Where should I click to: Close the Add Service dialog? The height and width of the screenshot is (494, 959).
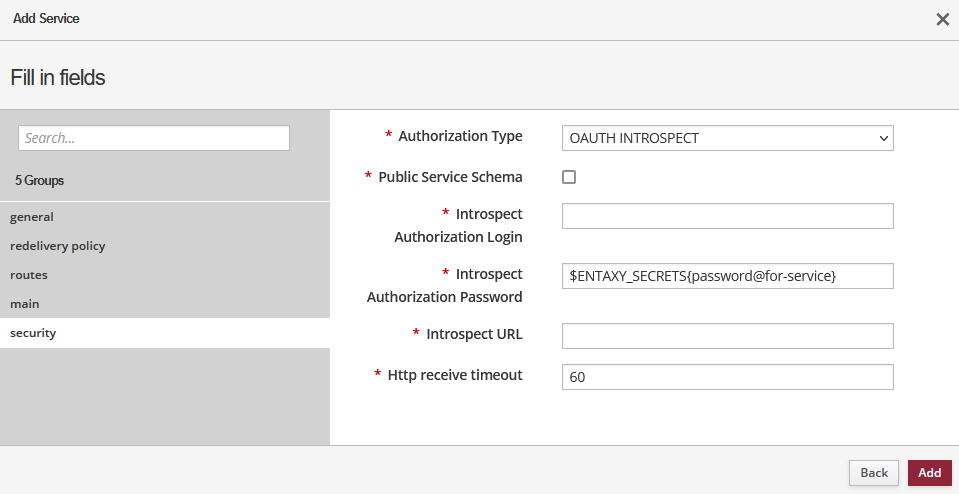tap(942, 19)
